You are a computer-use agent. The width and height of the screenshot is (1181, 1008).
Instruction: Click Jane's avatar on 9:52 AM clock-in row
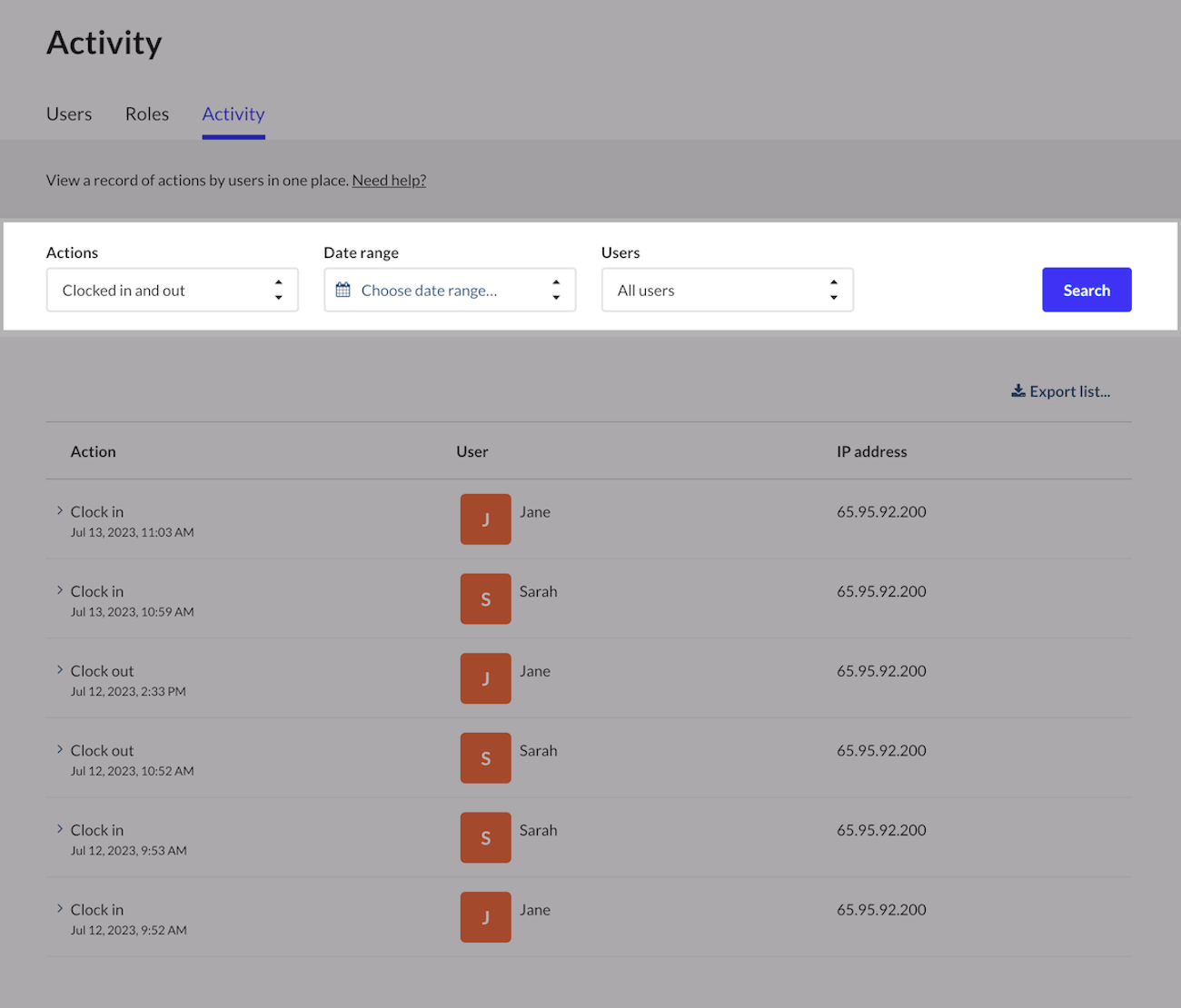pos(485,917)
